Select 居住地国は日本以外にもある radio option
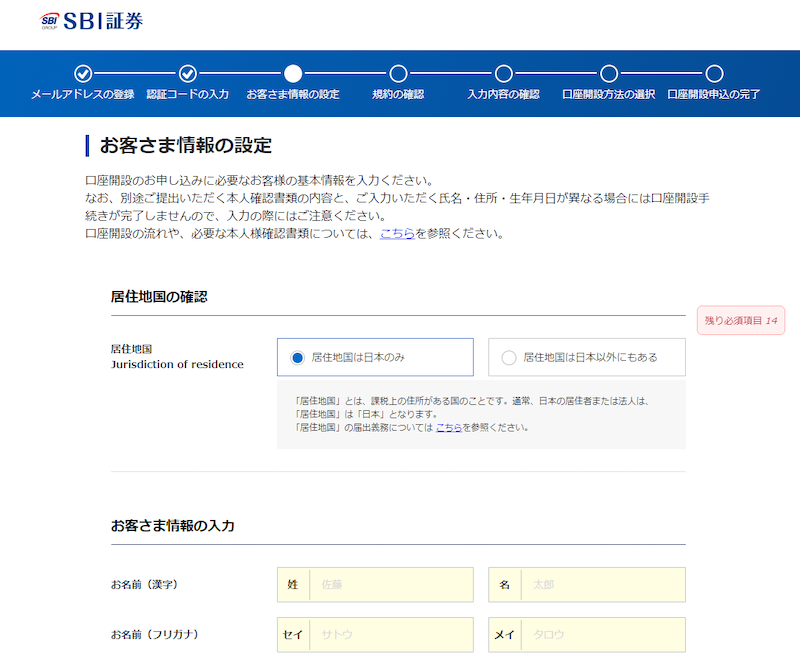Screen dimensions: 800x662 509,357
